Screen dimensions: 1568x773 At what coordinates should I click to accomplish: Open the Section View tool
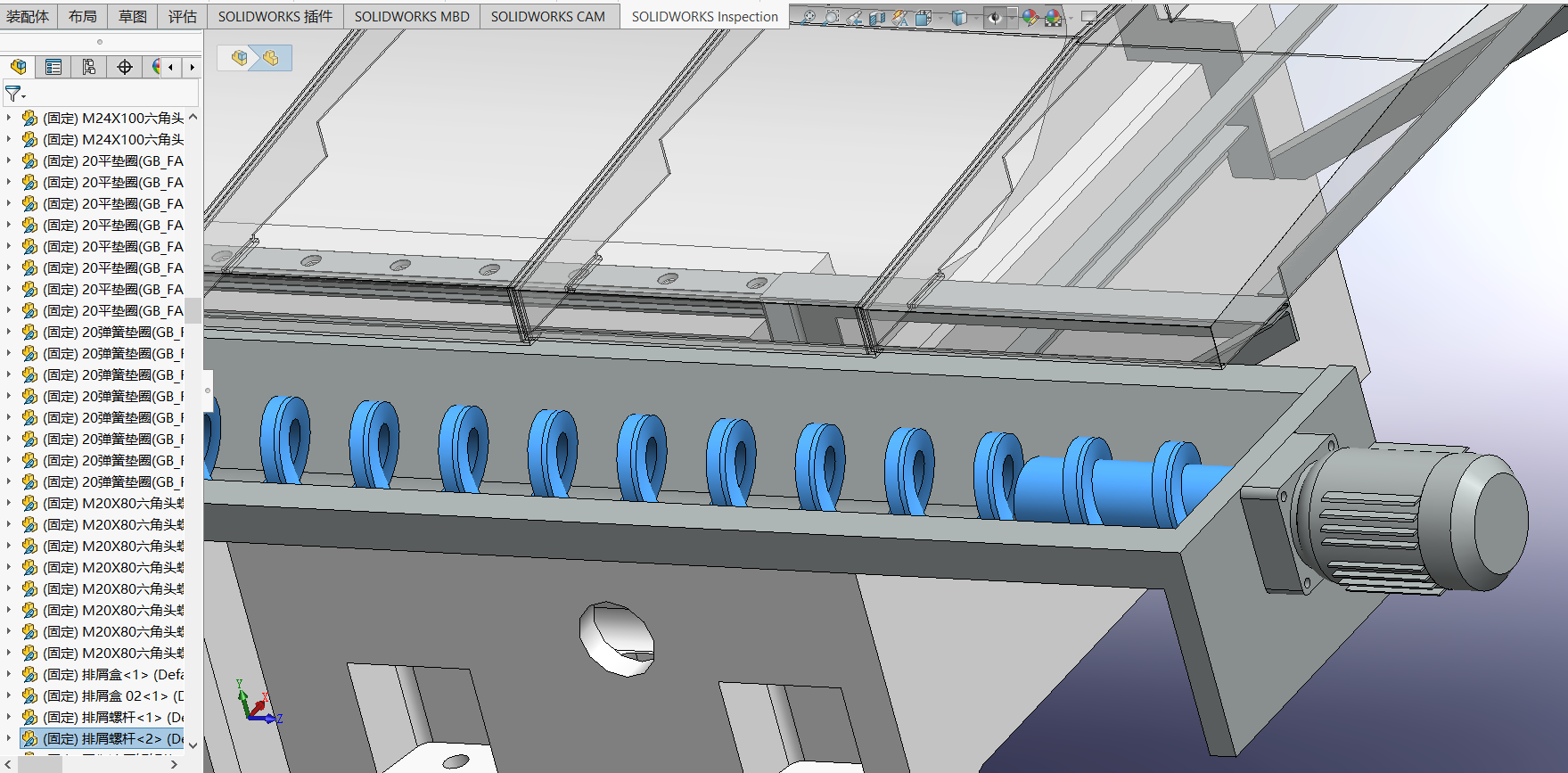(877, 17)
